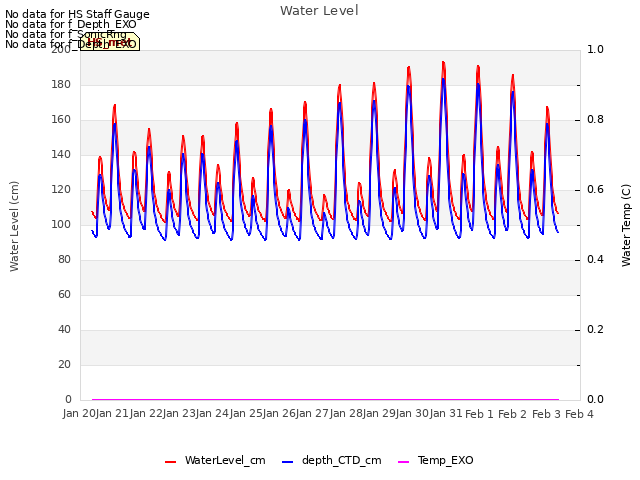Toggle depth_CTD_cm series in legend
This screenshot has width=640, height=480.
point(331,461)
